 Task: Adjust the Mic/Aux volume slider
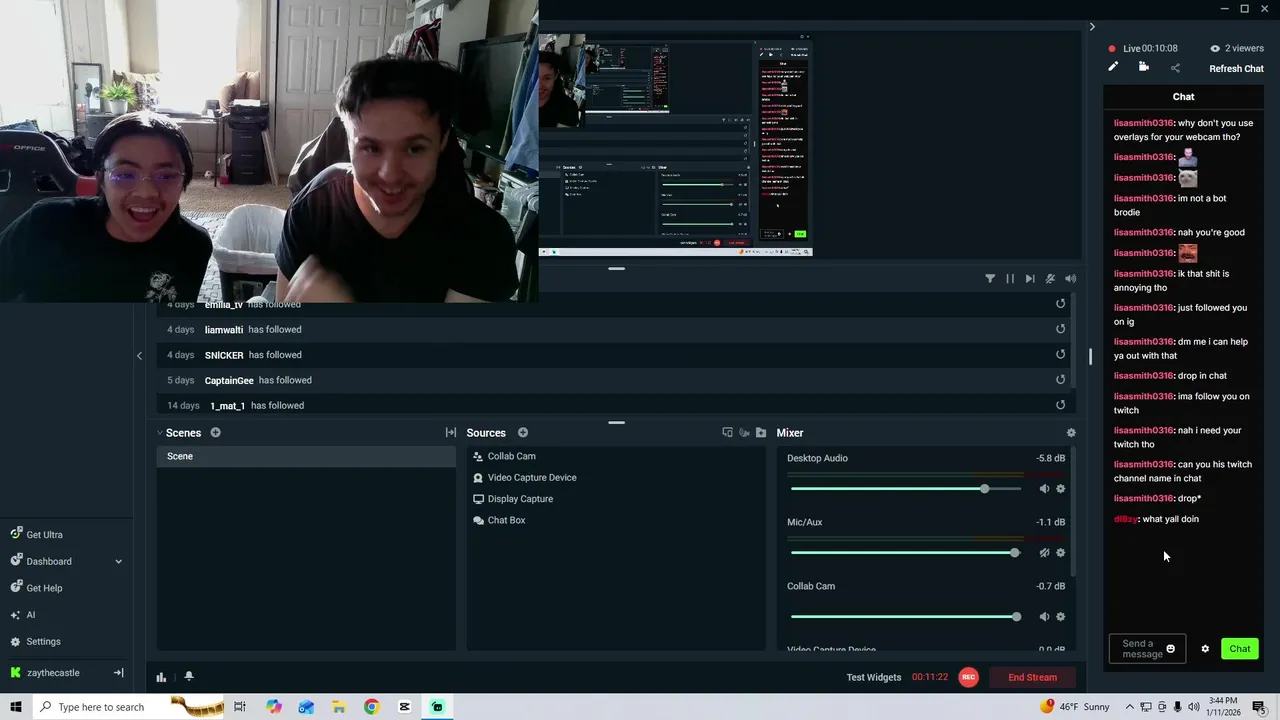[906, 553]
